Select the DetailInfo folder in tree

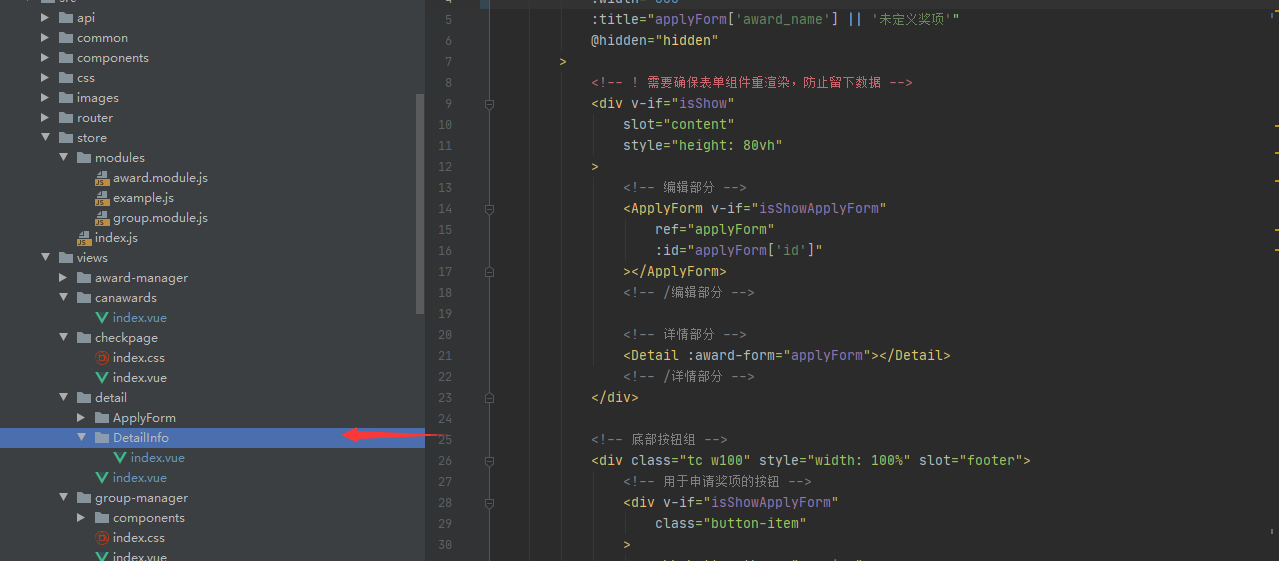pyautogui.click(x=140, y=438)
